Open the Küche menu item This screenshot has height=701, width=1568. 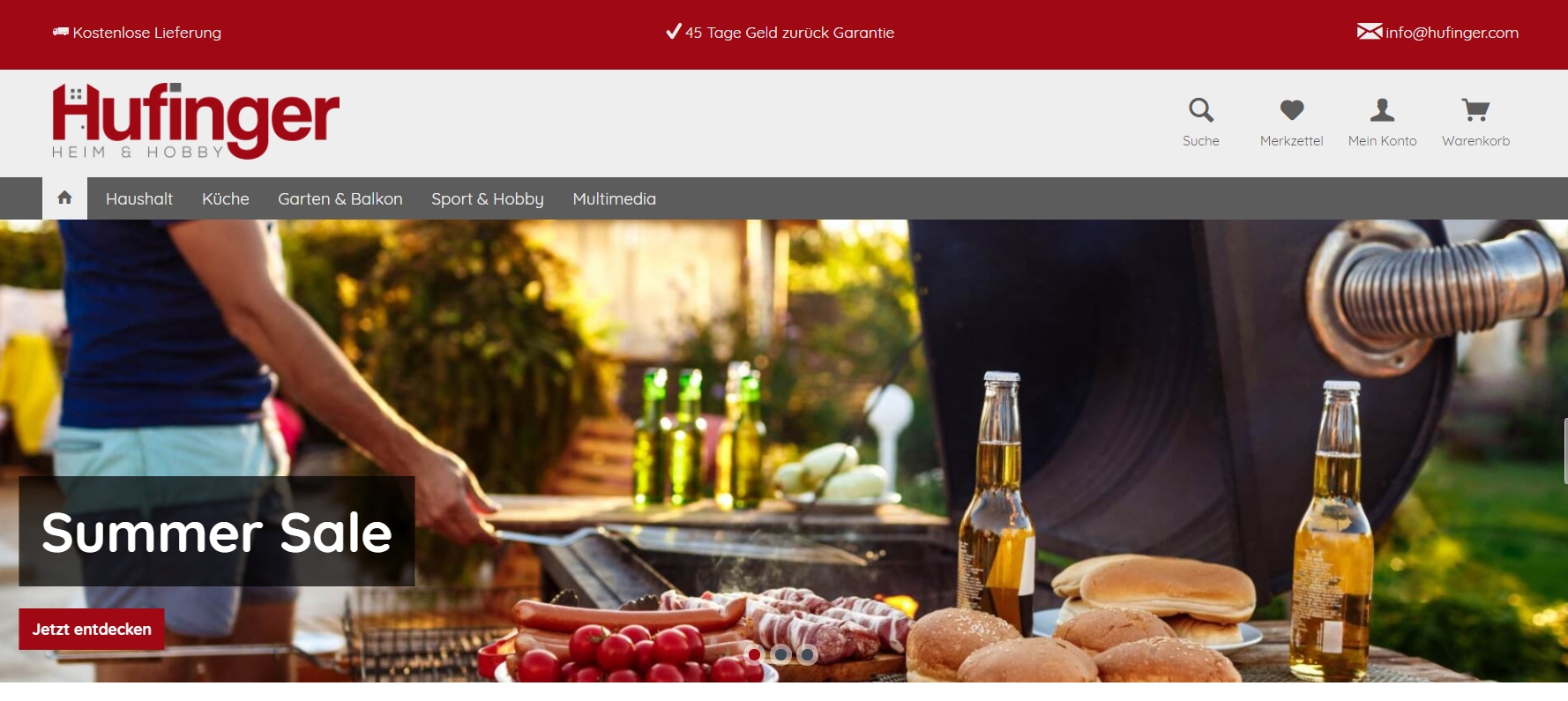click(x=226, y=198)
